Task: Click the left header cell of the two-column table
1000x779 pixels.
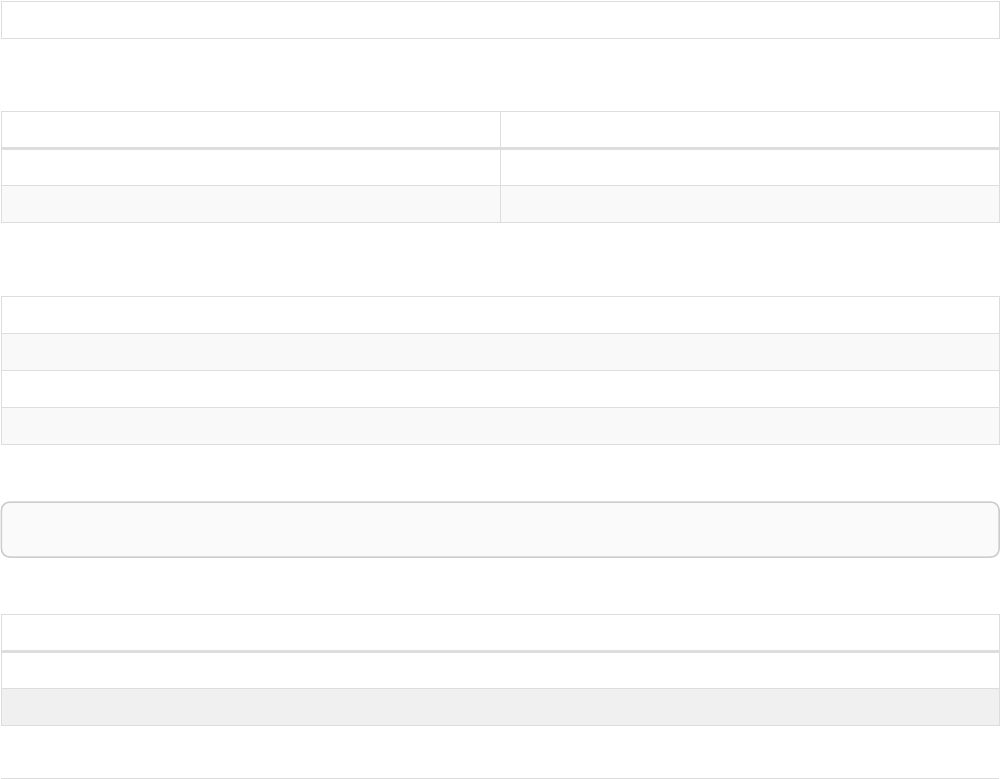Action: [x=250, y=129]
